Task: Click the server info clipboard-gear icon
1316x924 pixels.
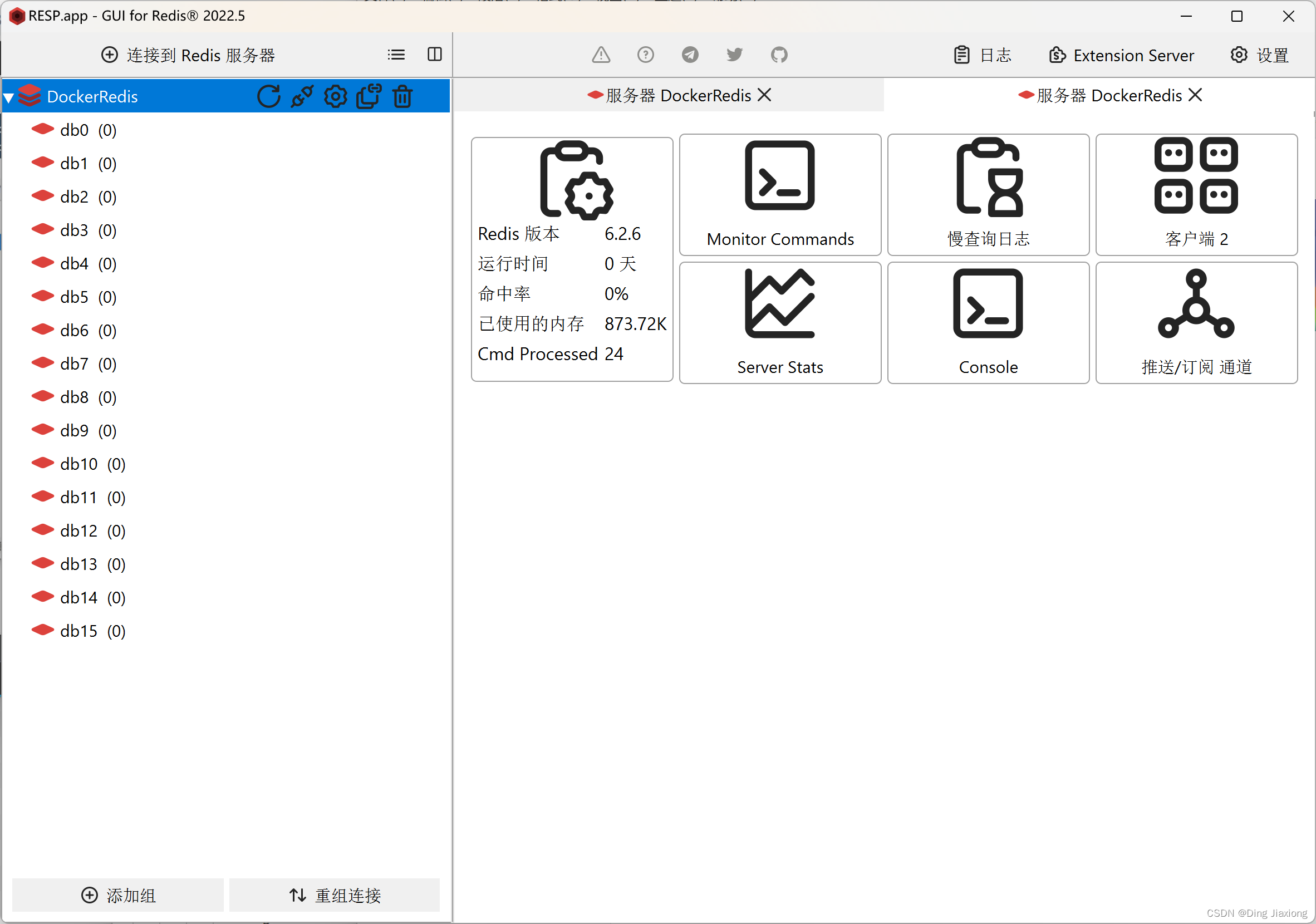Action: [x=576, y=180]
